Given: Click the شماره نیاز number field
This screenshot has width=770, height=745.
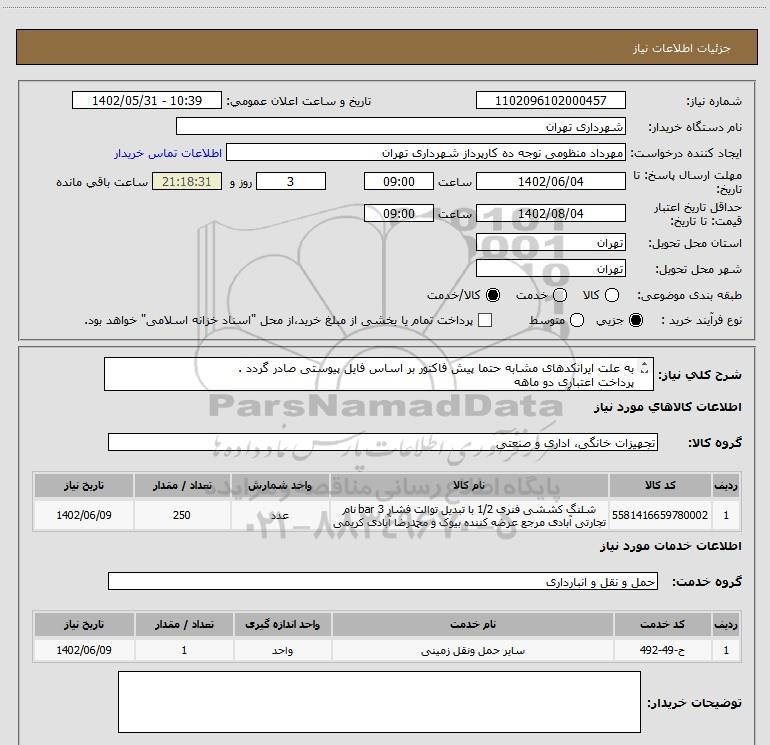Looking at the screenshot, I should pyautogui.click(x=550, y=100).
